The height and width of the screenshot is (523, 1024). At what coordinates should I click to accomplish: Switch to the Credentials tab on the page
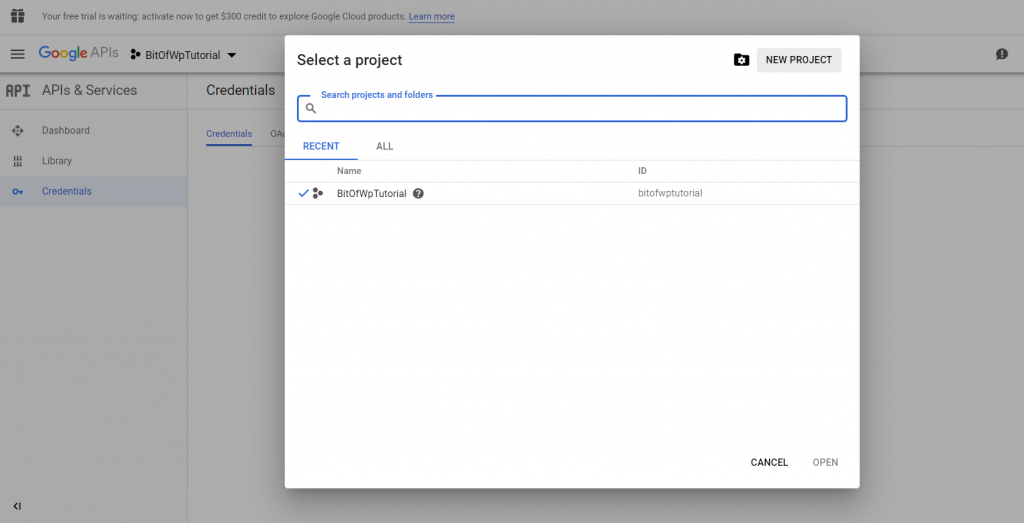coord(229,134)
